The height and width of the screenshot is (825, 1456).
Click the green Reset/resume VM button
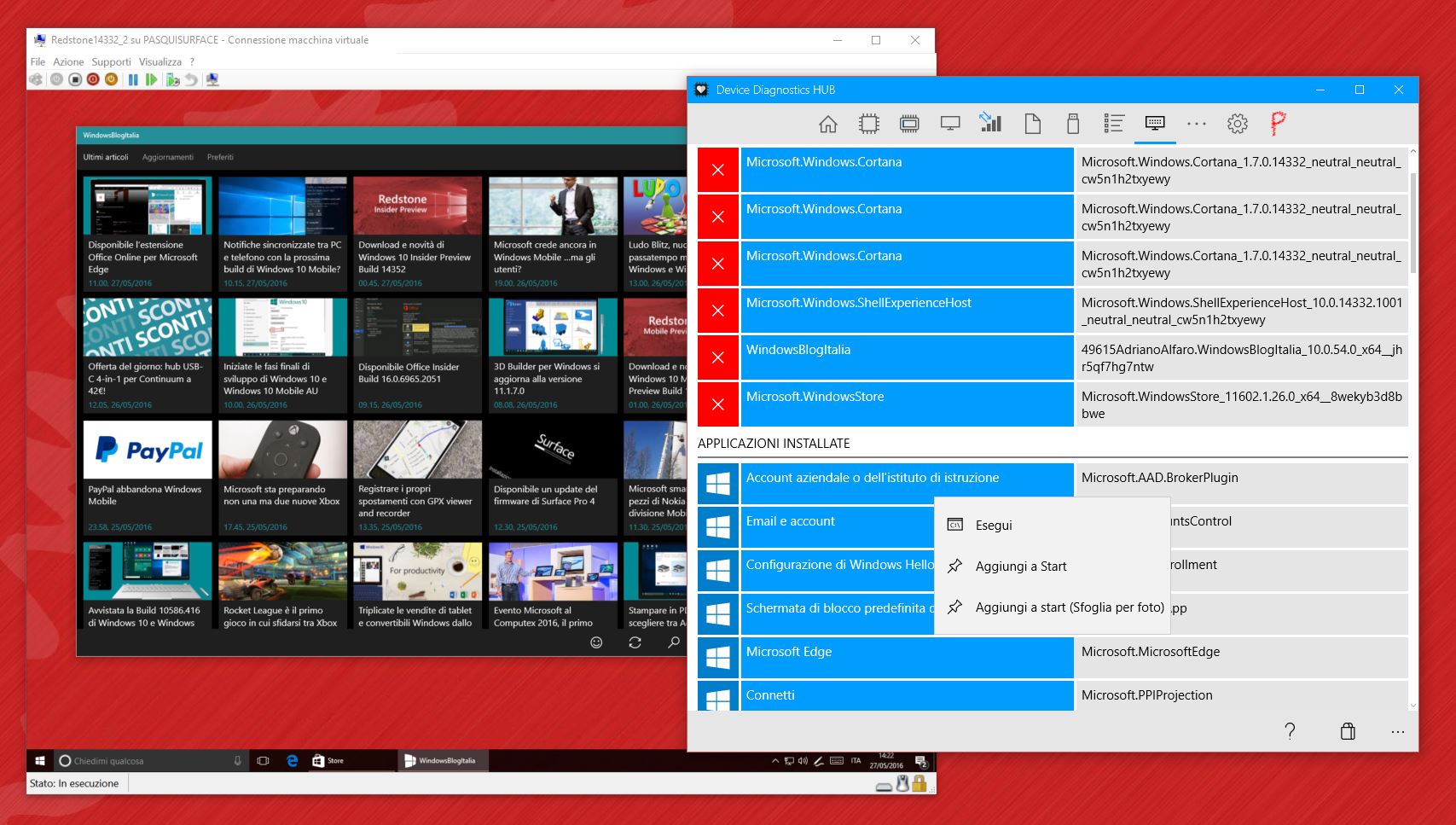(151, 79)
